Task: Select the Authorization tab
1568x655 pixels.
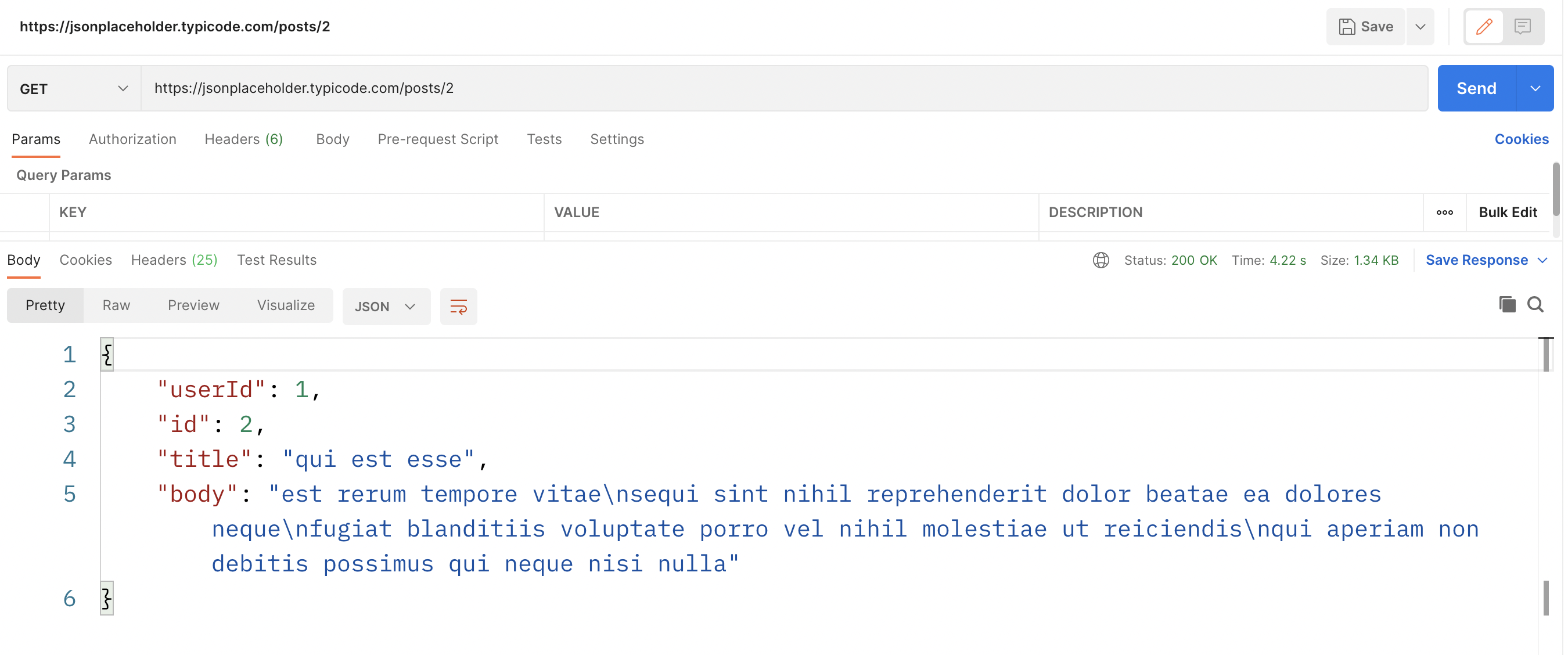Action: (x=132, y=138)
